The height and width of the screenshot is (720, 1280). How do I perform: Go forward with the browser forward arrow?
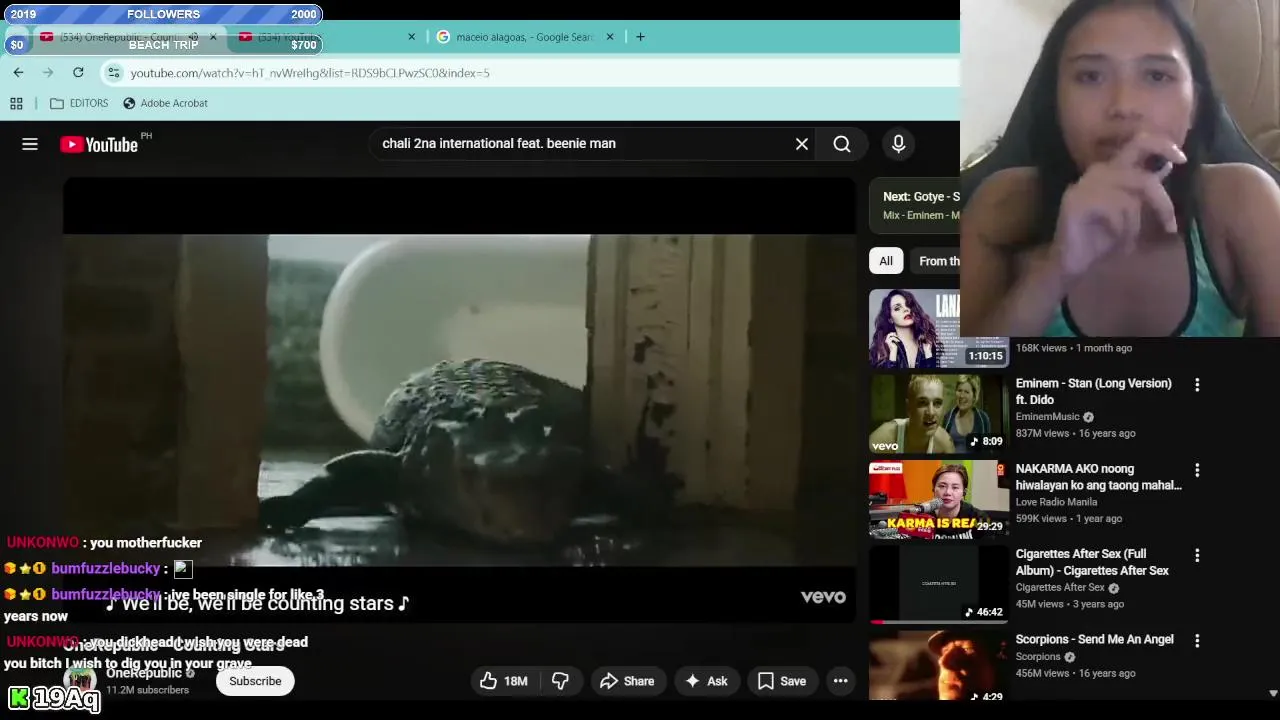(x=48, y=72)
